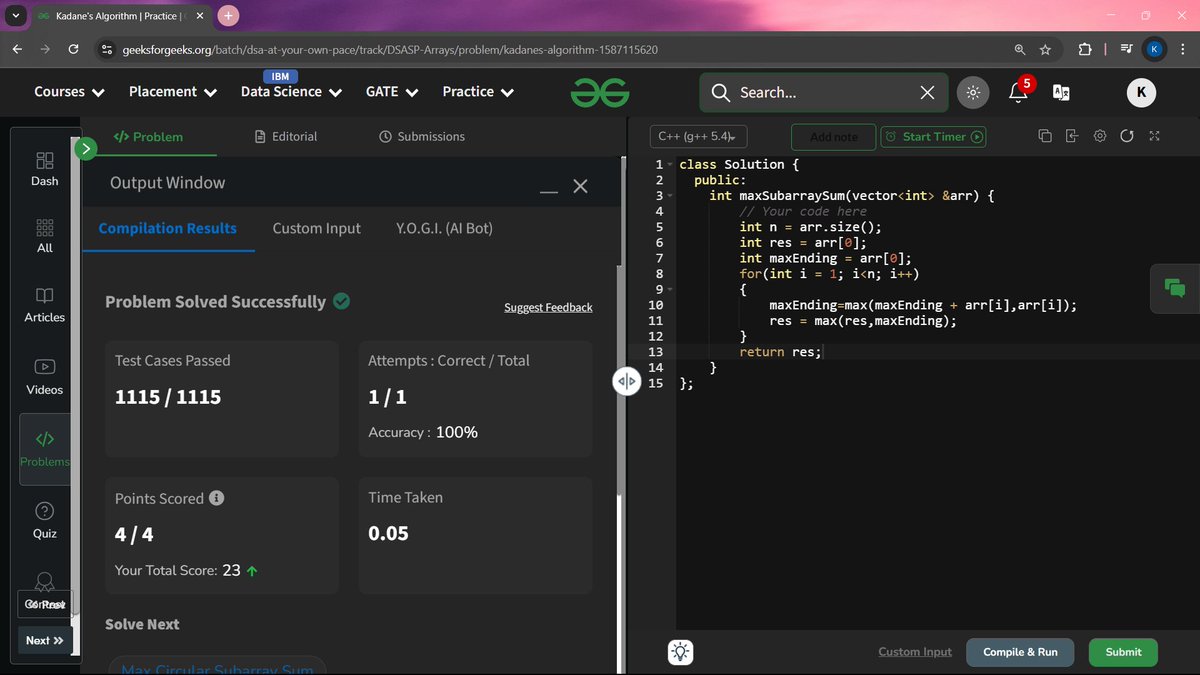Expand the Data Science dropdown menu
This screenshot has height=675, width=1200.
291,92
